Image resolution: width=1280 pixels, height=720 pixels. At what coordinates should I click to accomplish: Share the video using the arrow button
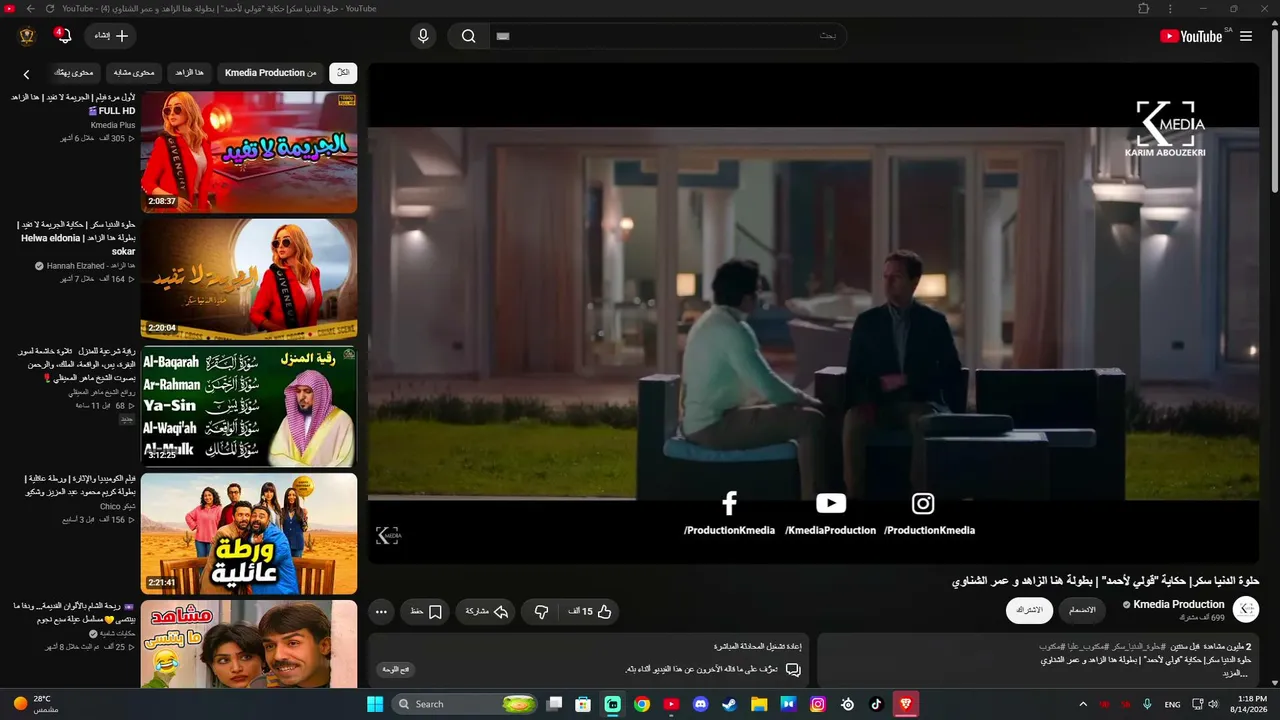pyautogui.click(x=487, y=612)
